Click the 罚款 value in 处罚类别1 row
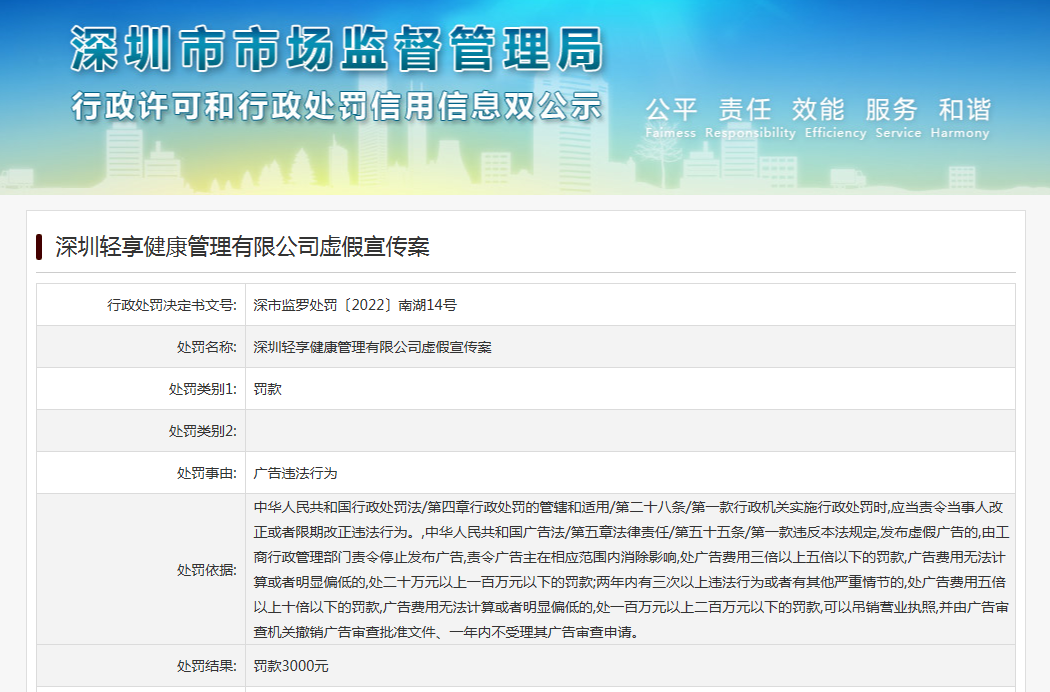The image size is (1050, 692). 267,389
